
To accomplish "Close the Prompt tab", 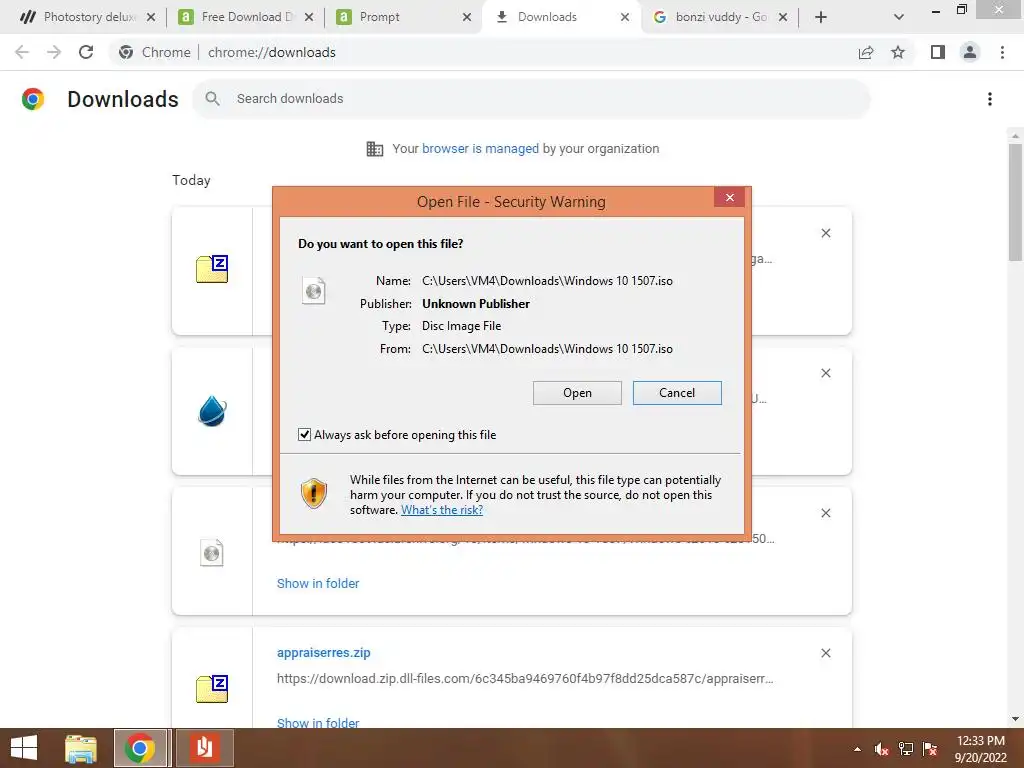I will (467, 17).
